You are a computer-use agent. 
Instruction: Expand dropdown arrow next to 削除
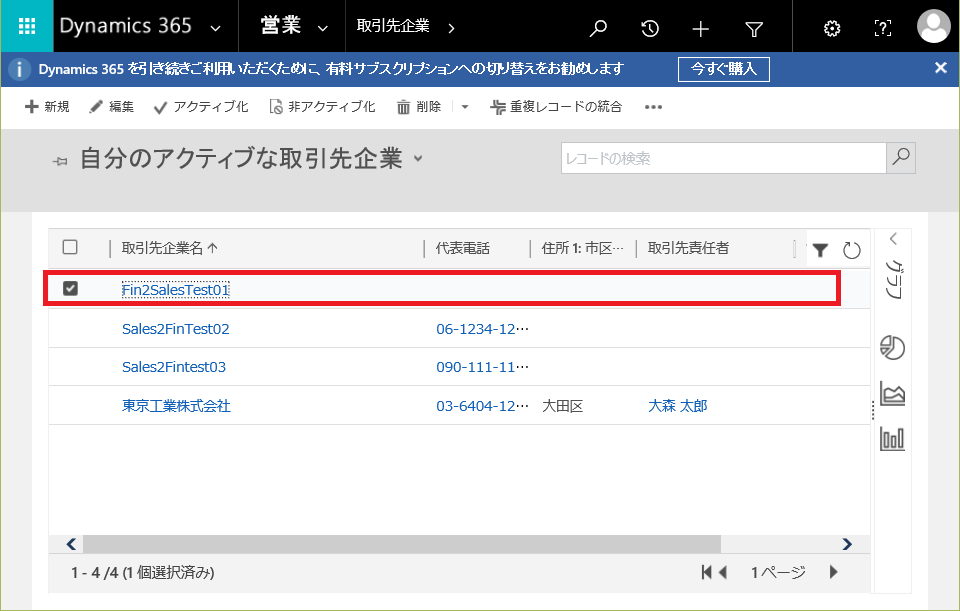pyautogui.click(x=465, y=107)
